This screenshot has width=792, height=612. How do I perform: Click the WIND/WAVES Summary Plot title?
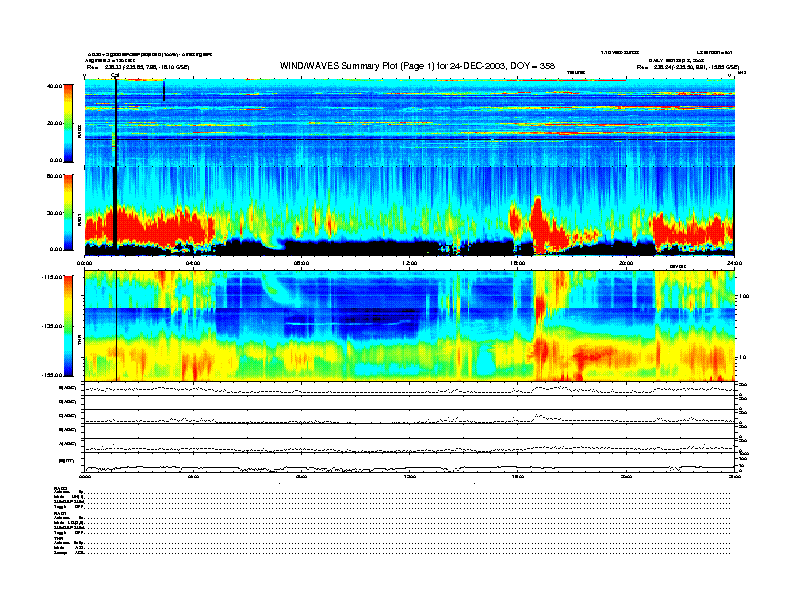click(x=417, y=66)
